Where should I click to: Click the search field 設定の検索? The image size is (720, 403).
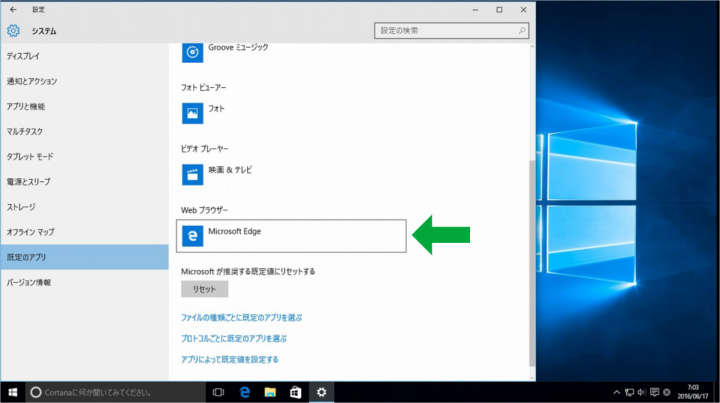451,31
